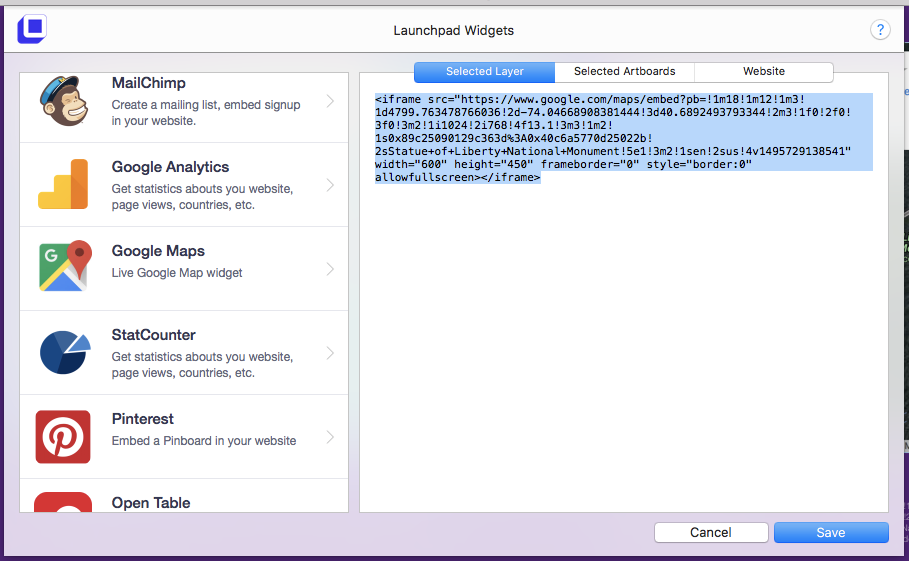Expand the Google Maps widget chevron
The image size is (909, 561).
330,269
